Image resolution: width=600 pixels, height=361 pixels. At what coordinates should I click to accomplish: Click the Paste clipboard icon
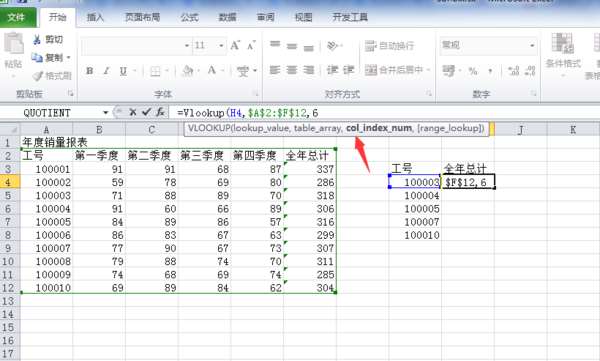[14, 43]
